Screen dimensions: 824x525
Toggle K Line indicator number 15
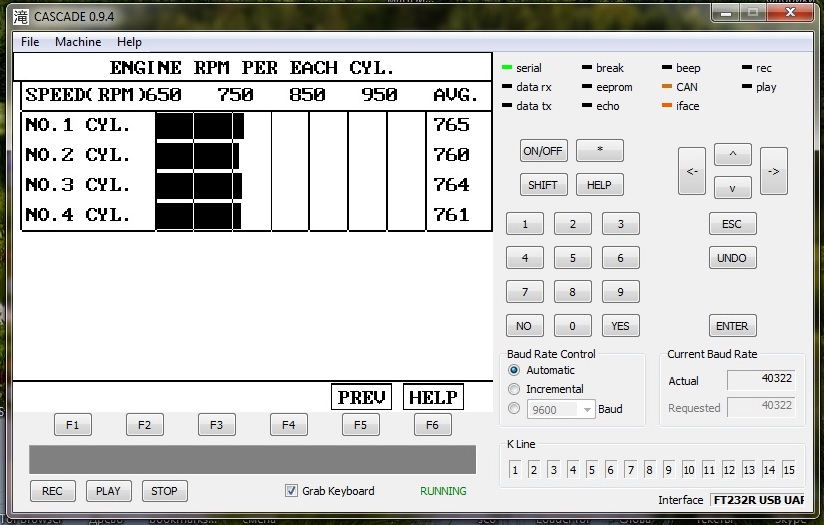point(789,469)
